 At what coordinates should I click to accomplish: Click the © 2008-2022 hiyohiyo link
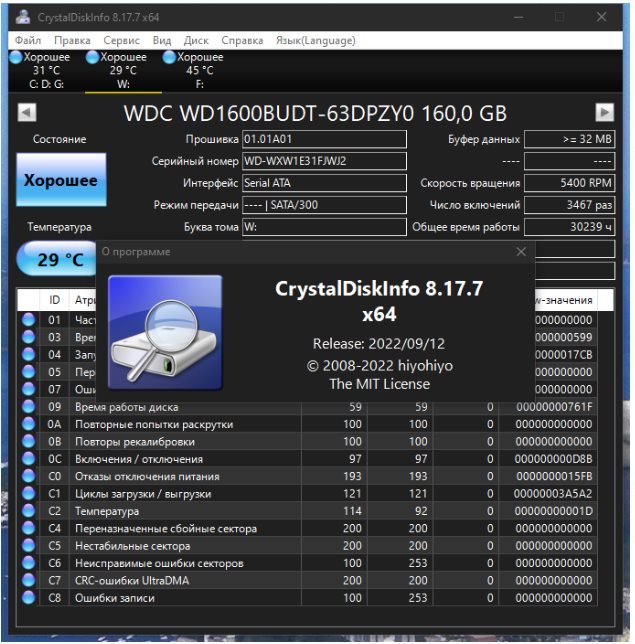coord(380,366)
